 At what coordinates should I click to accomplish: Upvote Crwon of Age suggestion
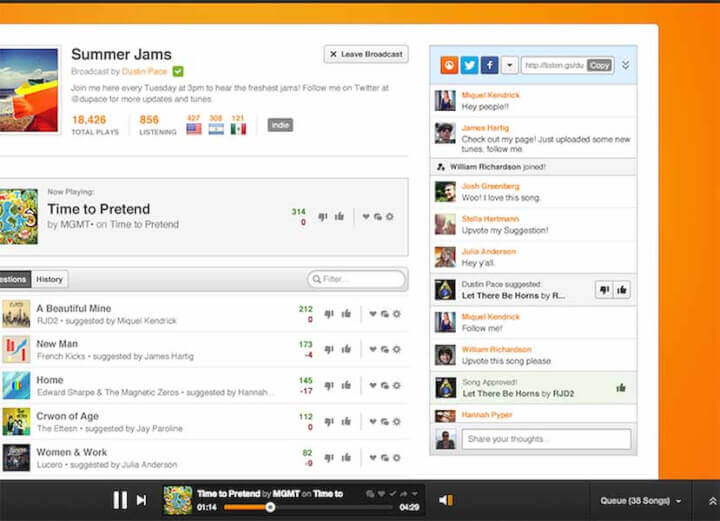click(346, 421)
